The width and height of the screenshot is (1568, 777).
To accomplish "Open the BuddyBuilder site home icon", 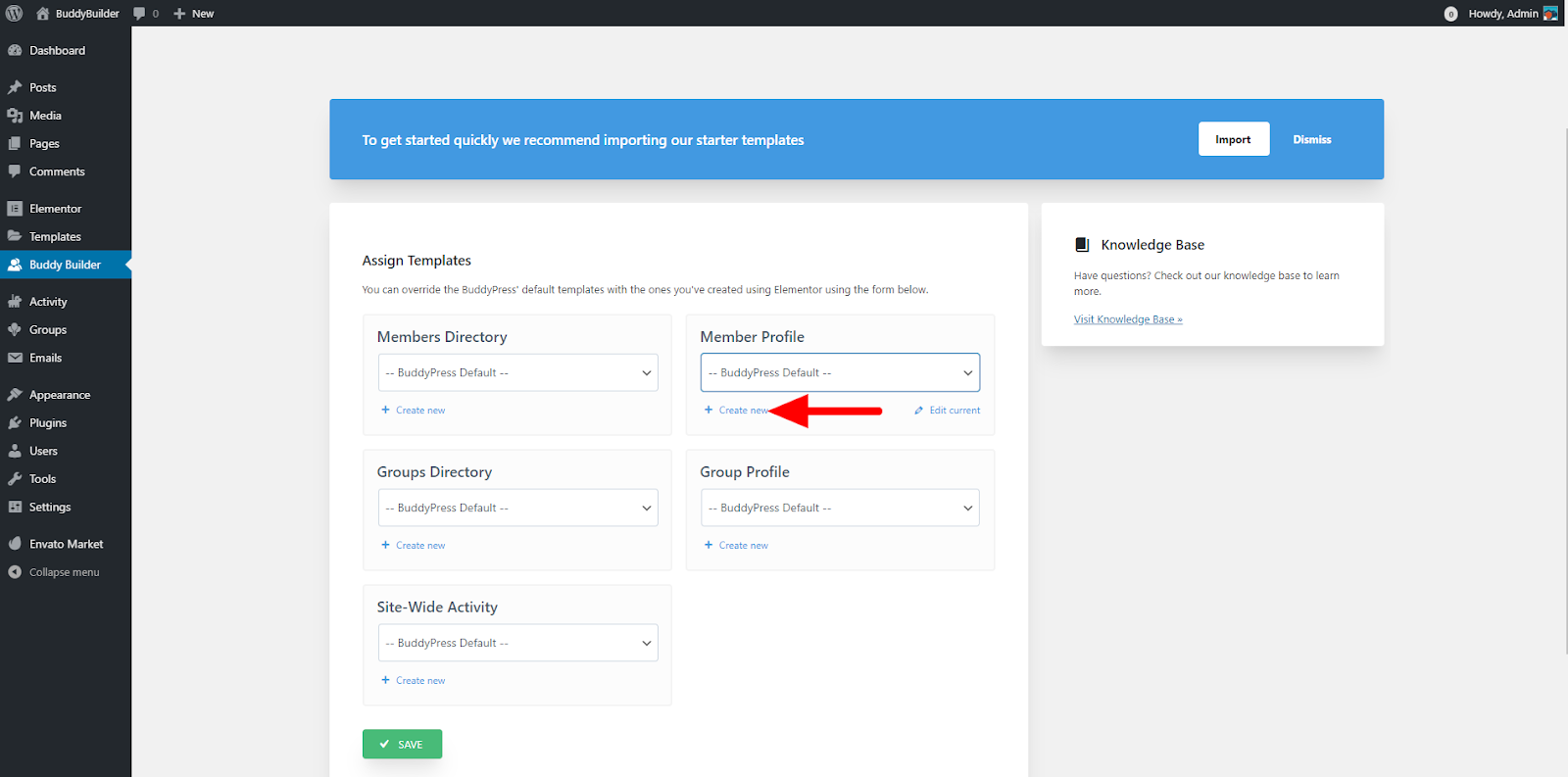I will [x=42, y=14].
